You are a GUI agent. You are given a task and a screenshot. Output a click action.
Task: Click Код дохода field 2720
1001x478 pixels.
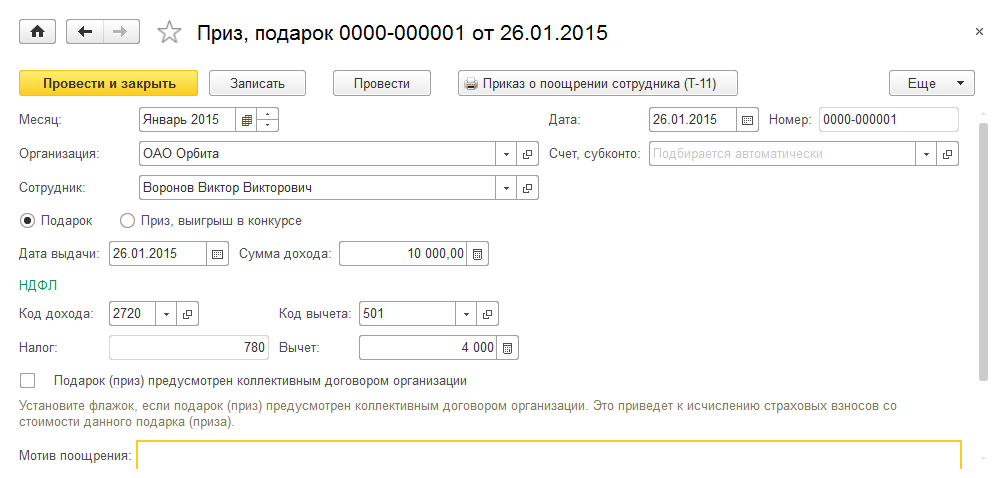tap(133, 313)
